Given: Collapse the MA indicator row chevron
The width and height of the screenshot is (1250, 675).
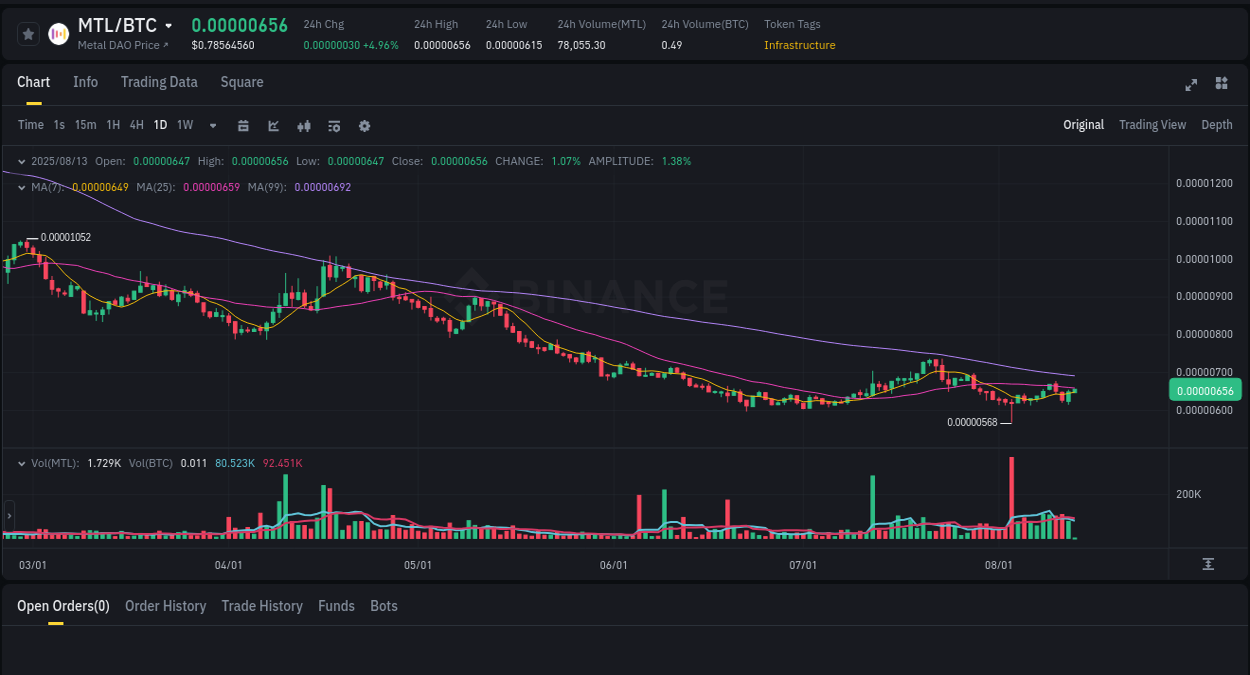Looking at the screenshot, I should (x=21, y=186).
